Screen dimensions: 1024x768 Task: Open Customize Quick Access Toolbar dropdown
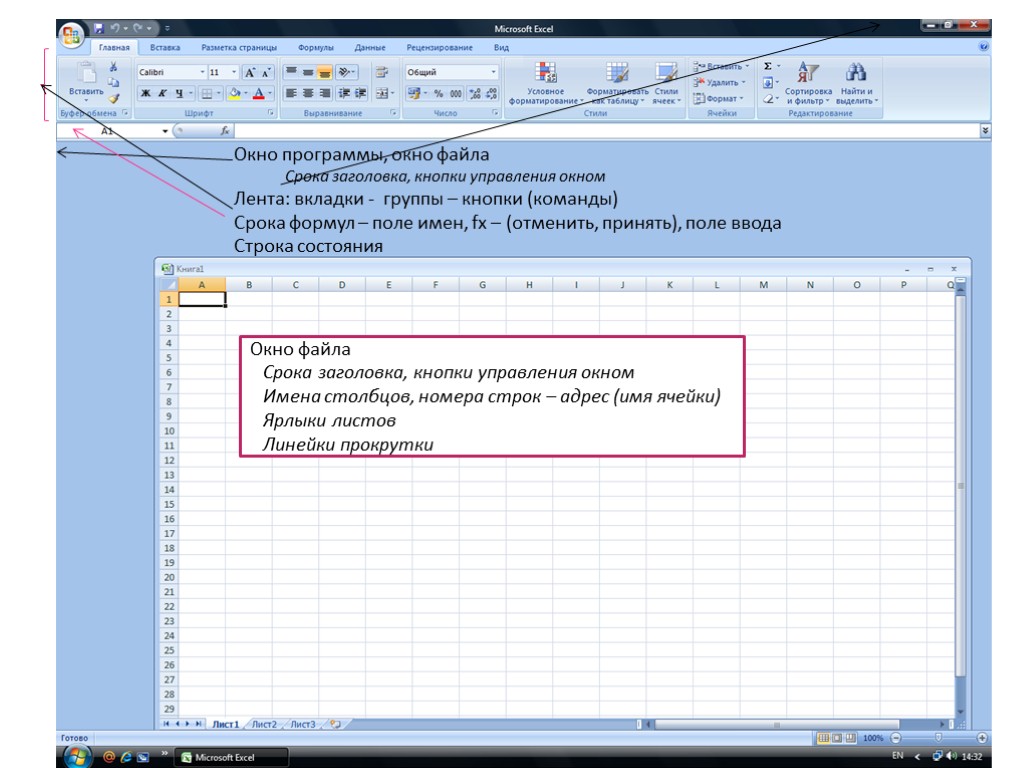coord(167,28)
